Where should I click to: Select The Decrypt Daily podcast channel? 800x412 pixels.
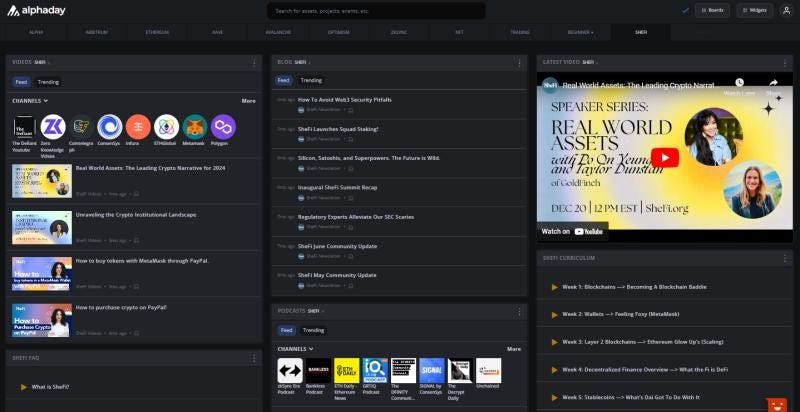460,370
